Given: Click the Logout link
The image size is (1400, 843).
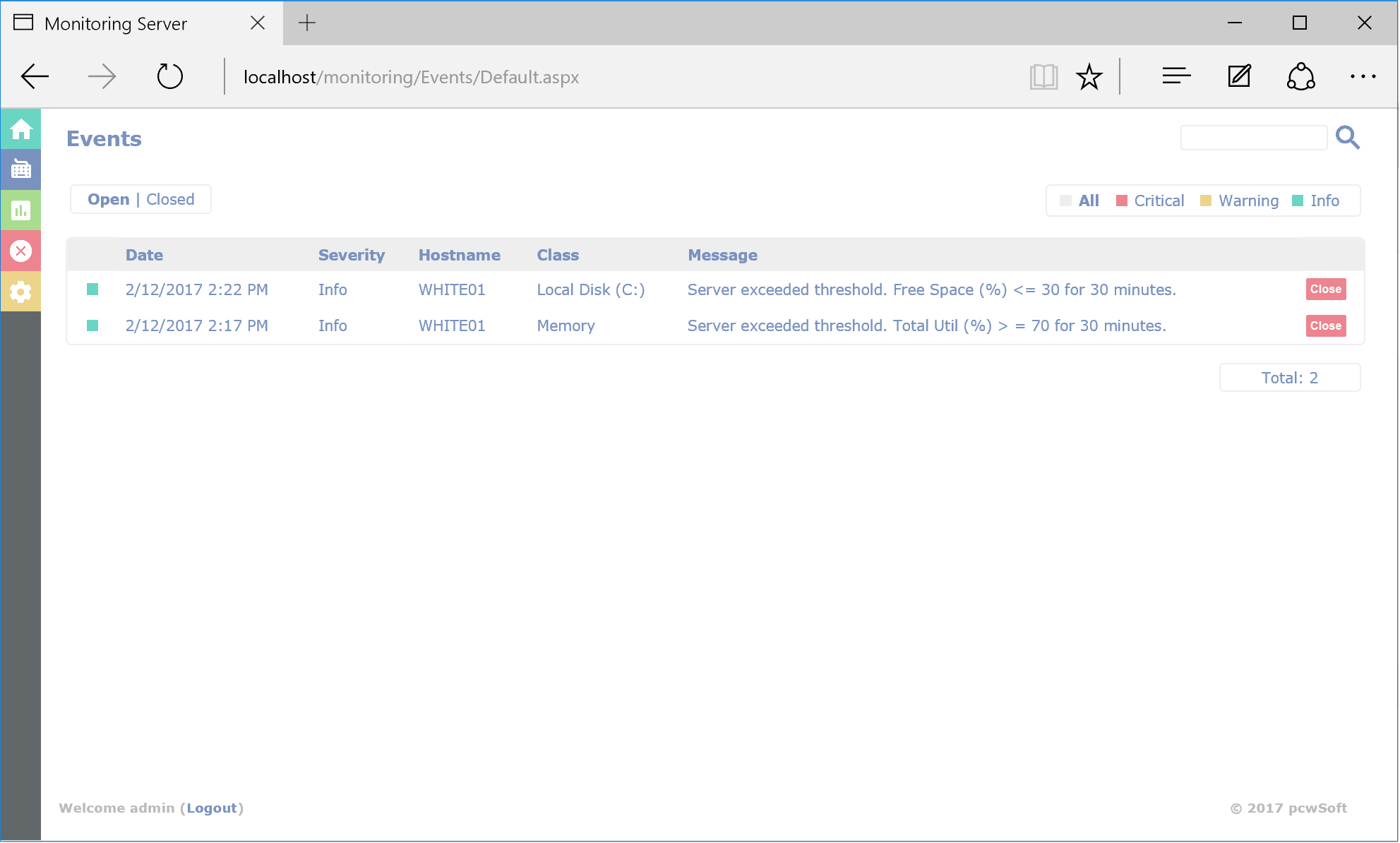Looking at the screenshot, I should (211, 808).
